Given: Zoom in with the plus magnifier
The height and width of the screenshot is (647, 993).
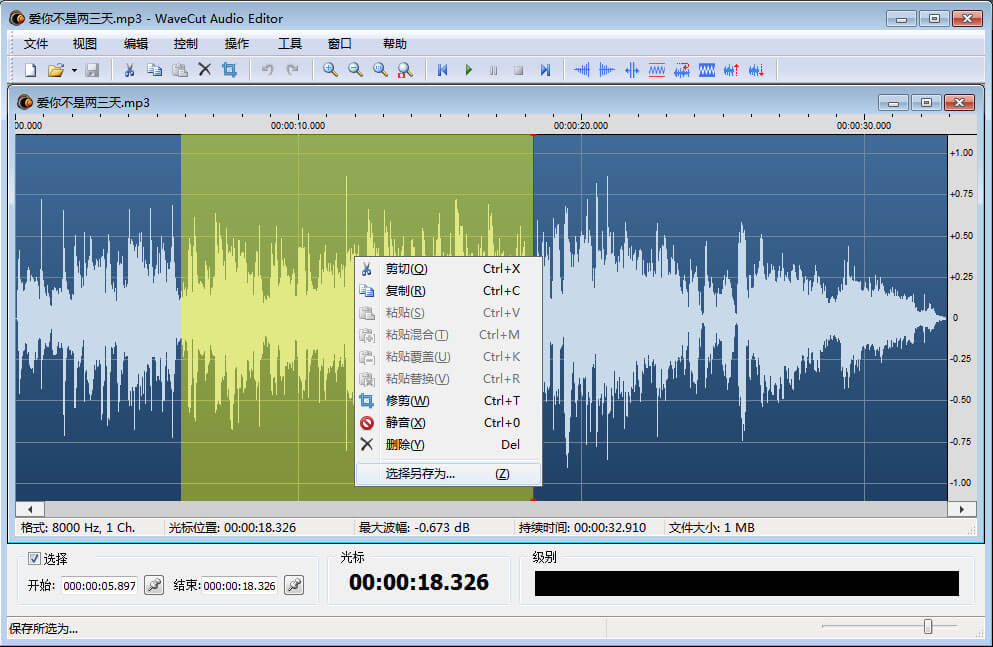Looking at the screenshot, I should point(330,70).
